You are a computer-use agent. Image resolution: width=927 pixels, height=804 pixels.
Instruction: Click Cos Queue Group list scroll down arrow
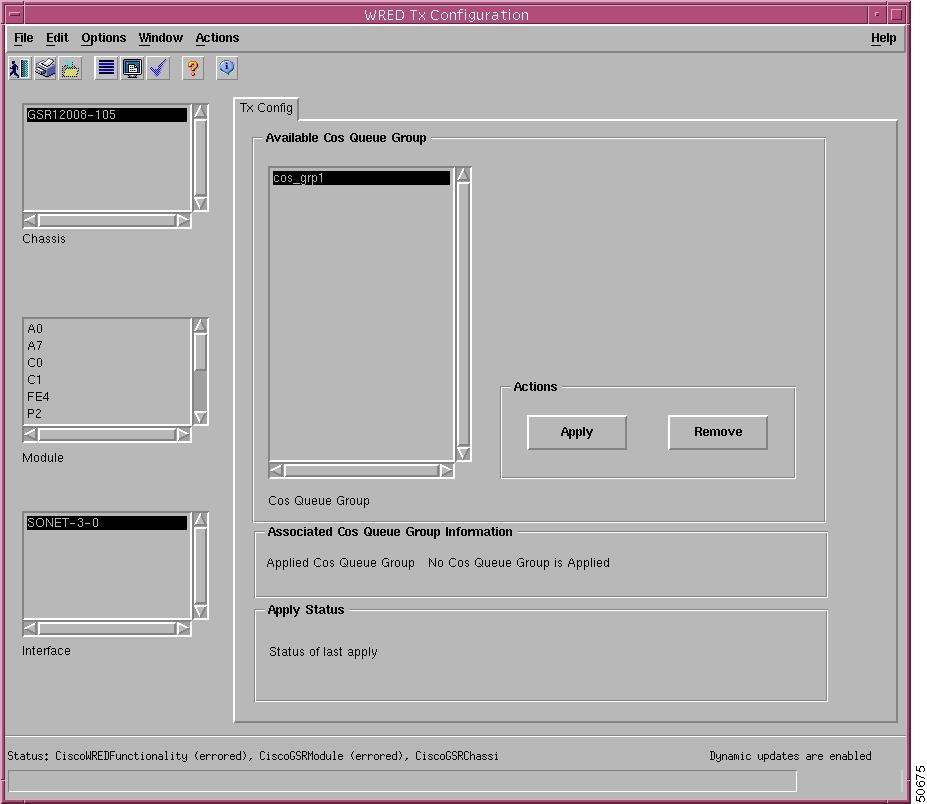[464, 453]
